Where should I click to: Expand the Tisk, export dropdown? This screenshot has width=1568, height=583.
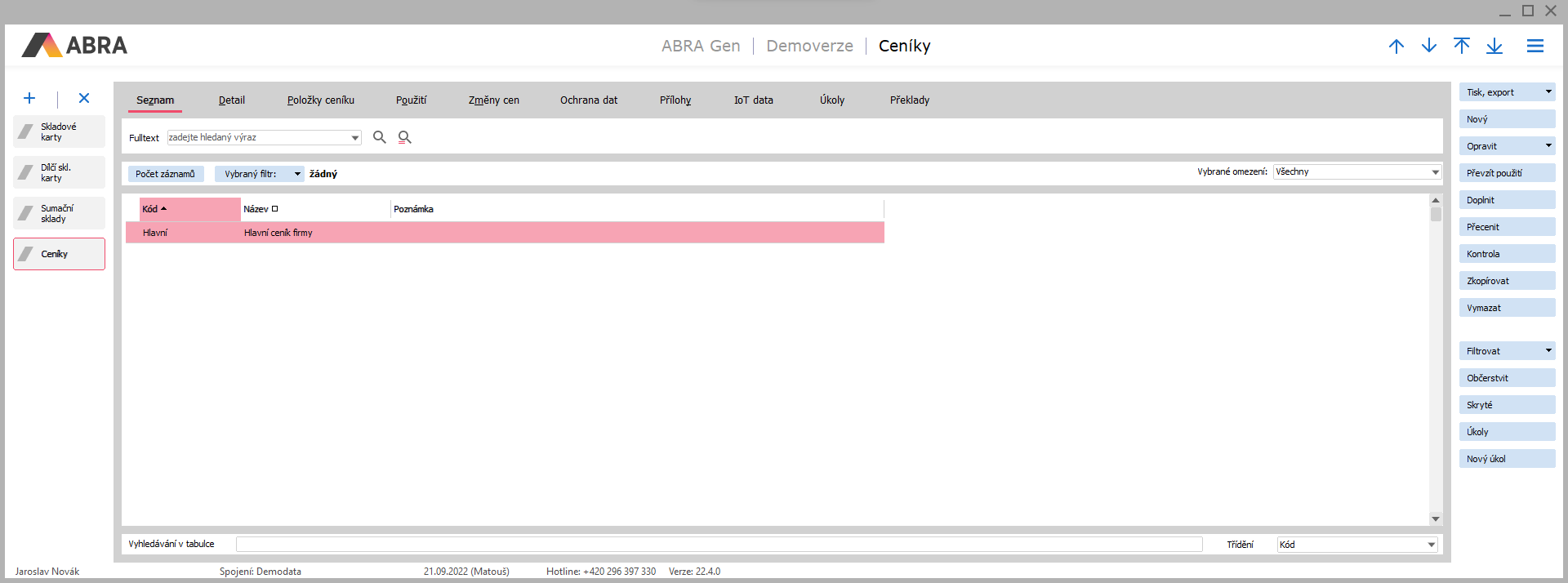tap(1548, 92)
